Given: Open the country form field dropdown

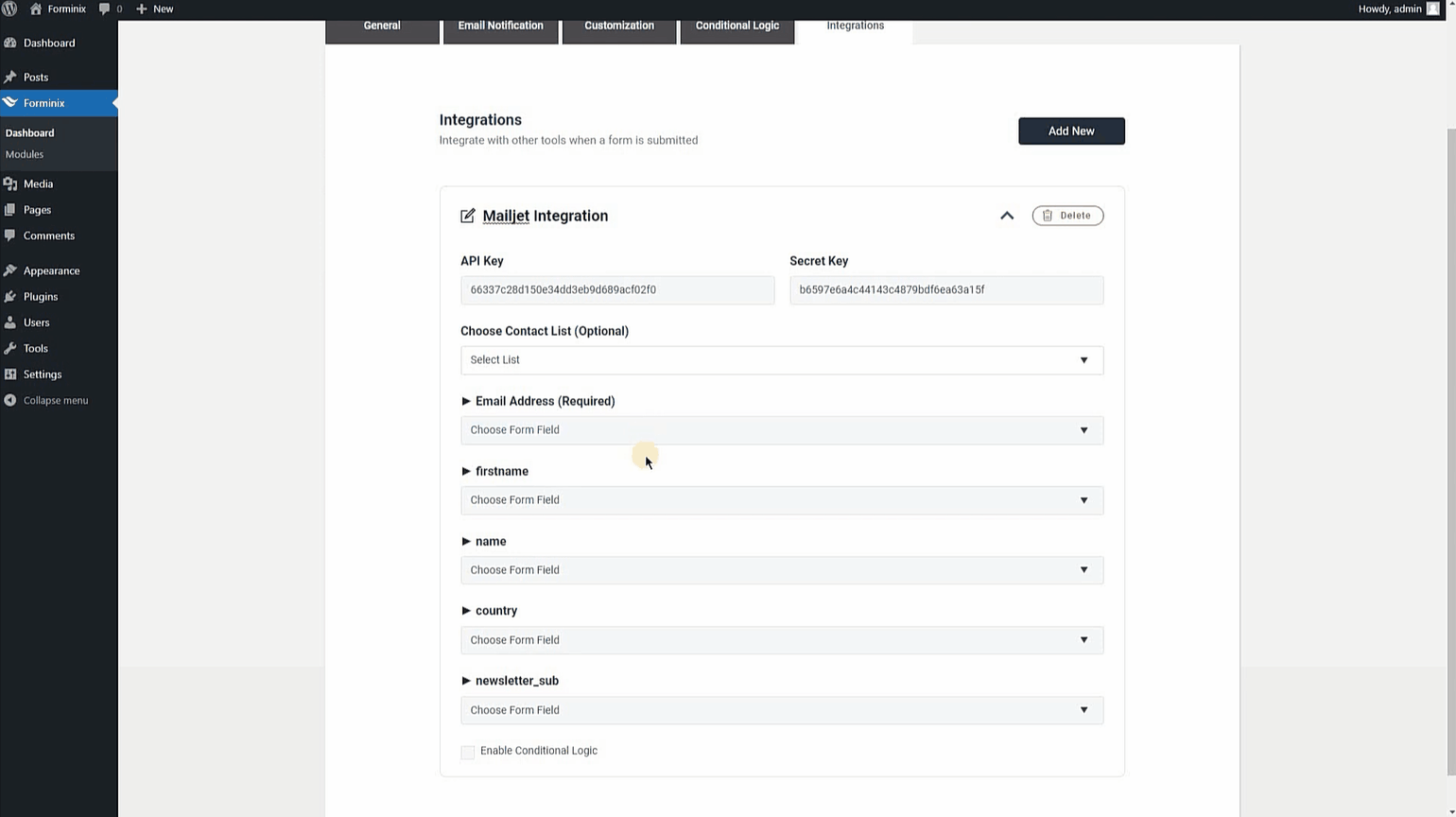Looking at the screenshot, I should (782, 640).
